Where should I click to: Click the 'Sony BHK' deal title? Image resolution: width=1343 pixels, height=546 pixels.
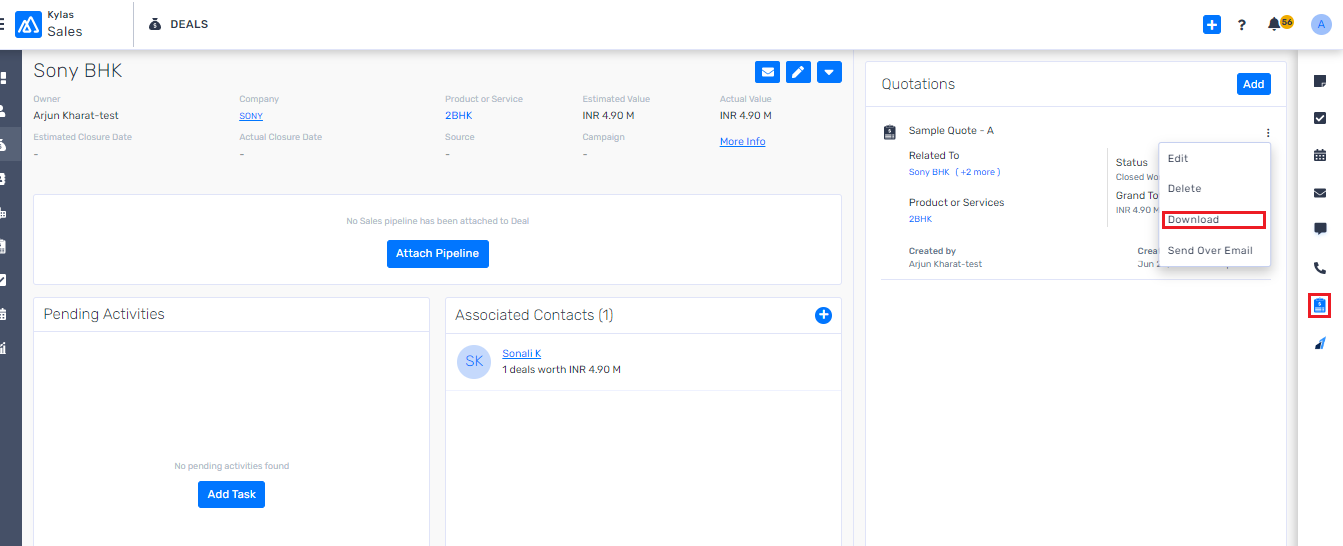pyautogui.click(x=78, y=71)
